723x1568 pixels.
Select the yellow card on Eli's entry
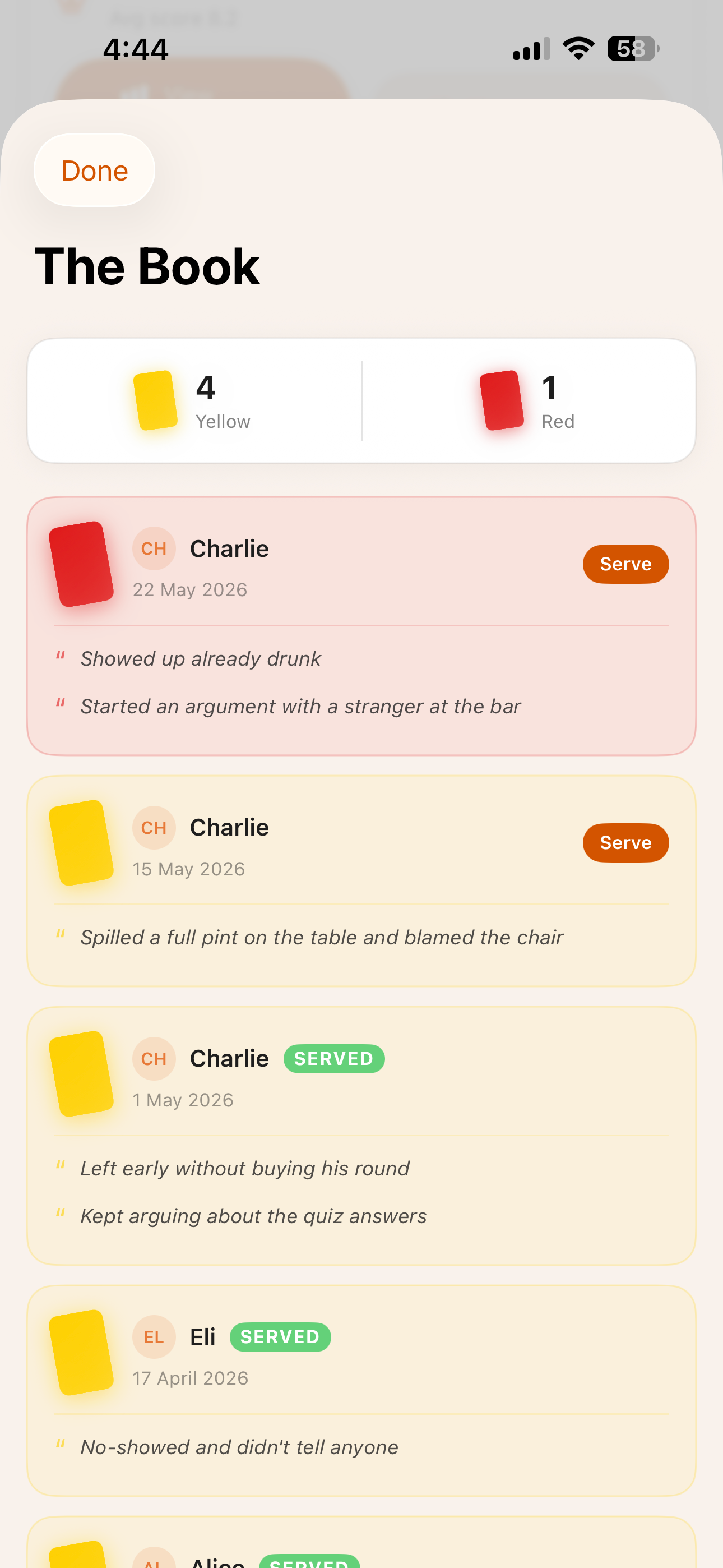(x=81, y=1353)
